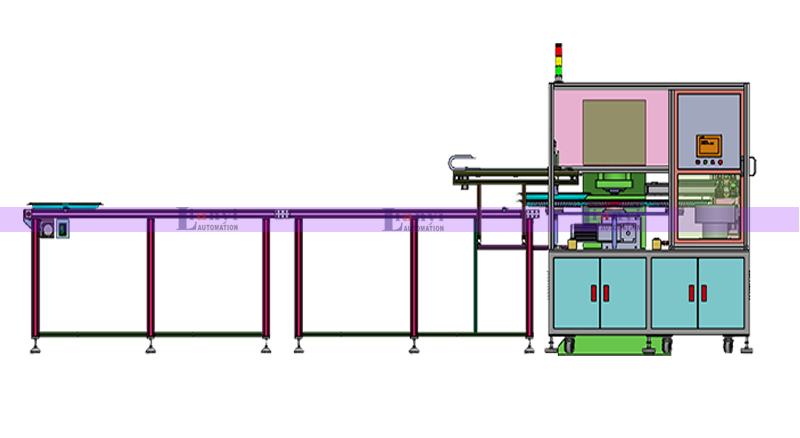This screenshot has width=800, height=438.
Task: Click the red handle on the leftmost cabinet door
Action: pos(593,293)
